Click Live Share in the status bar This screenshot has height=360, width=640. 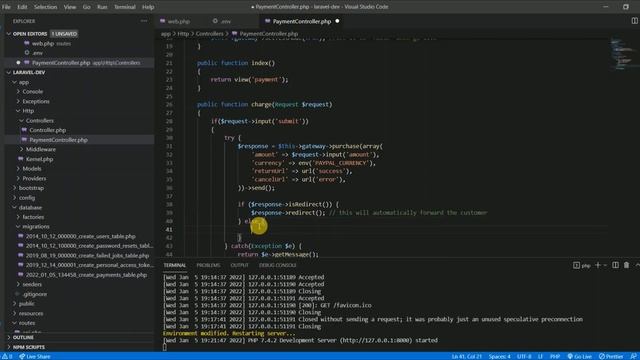click(35, 356)
